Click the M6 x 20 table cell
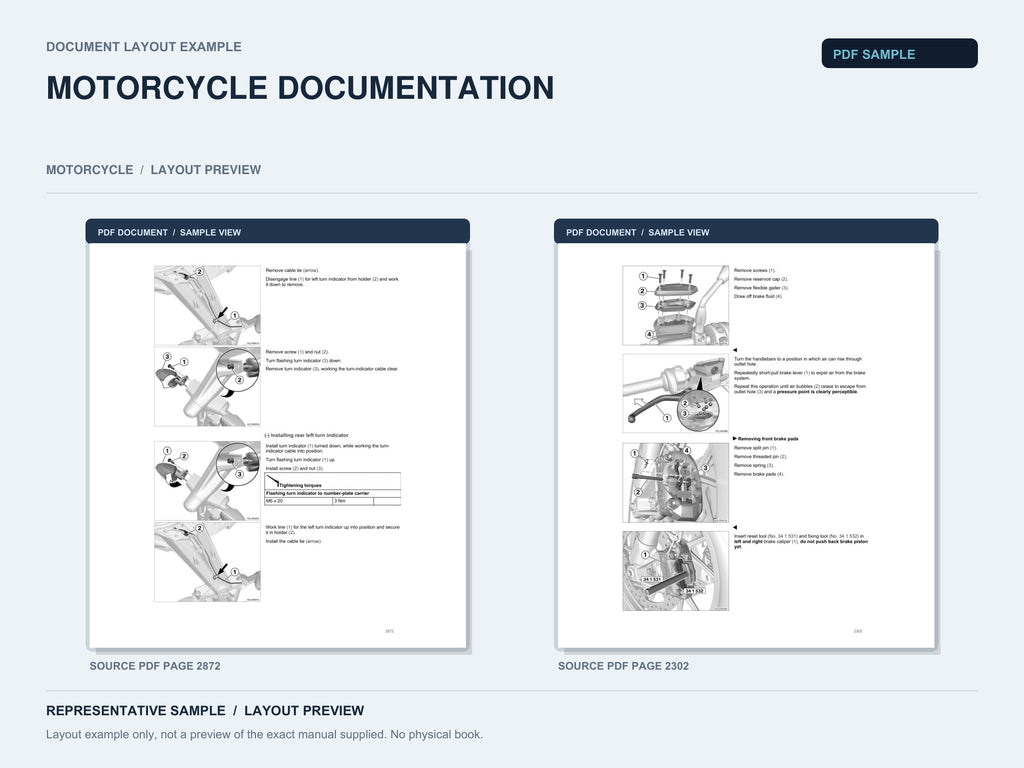Screen dimensions: 1024x768 (x=298, y=501)
